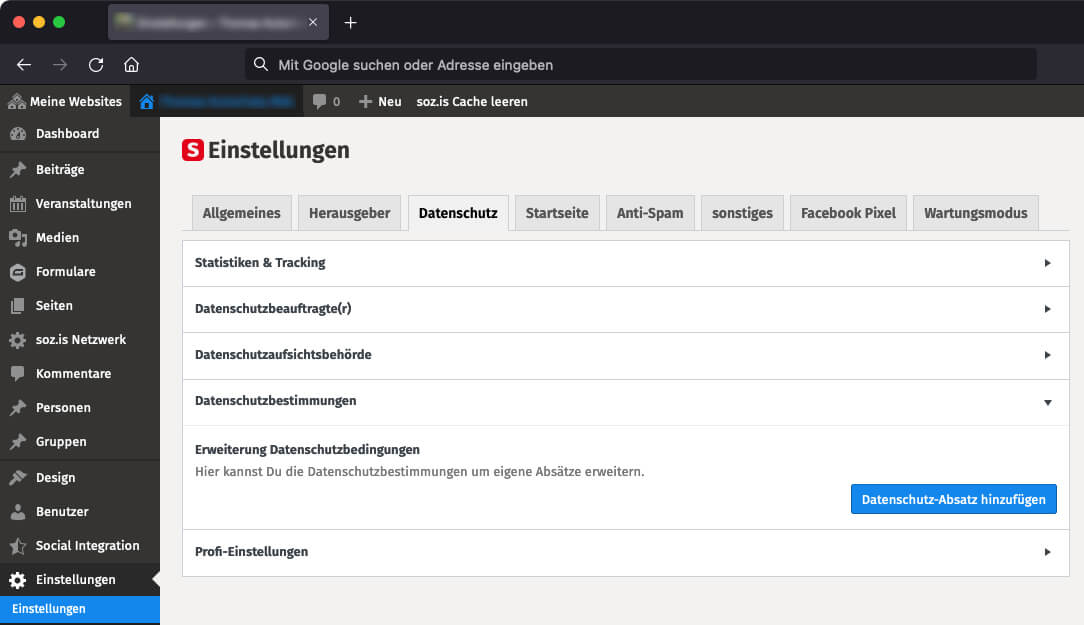Switch to the Allgemeines tab

coord(241,212)
